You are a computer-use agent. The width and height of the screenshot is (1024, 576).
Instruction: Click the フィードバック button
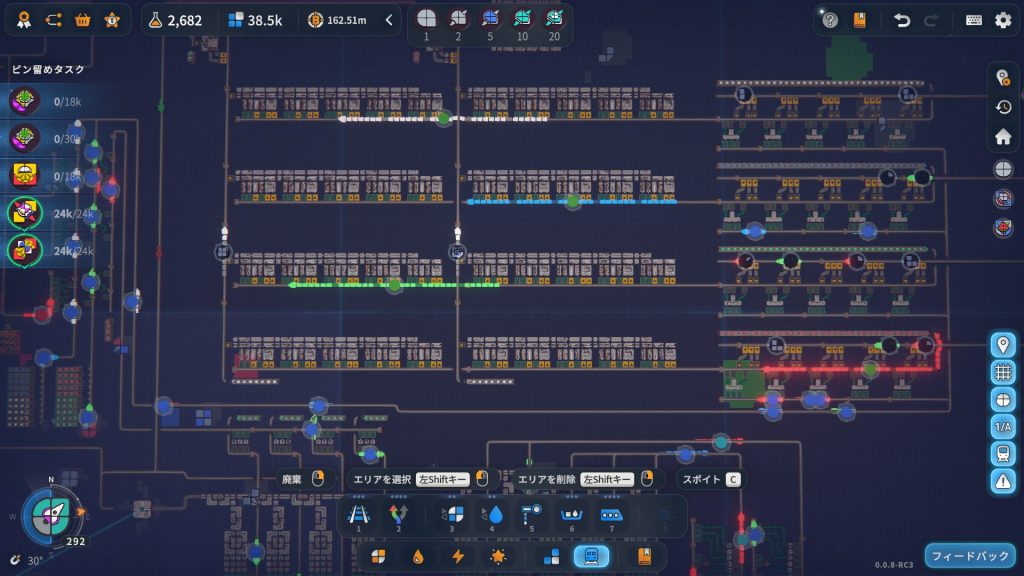[969, 555]
